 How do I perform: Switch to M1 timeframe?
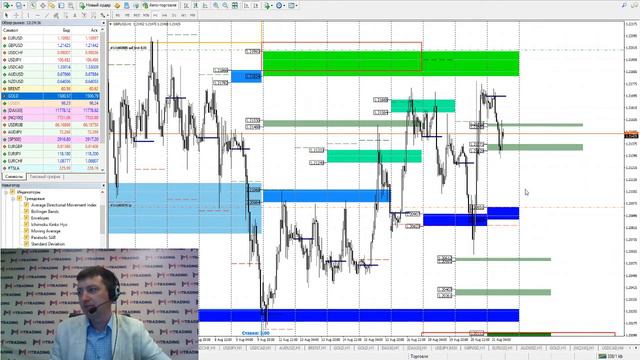pos(117,15)
